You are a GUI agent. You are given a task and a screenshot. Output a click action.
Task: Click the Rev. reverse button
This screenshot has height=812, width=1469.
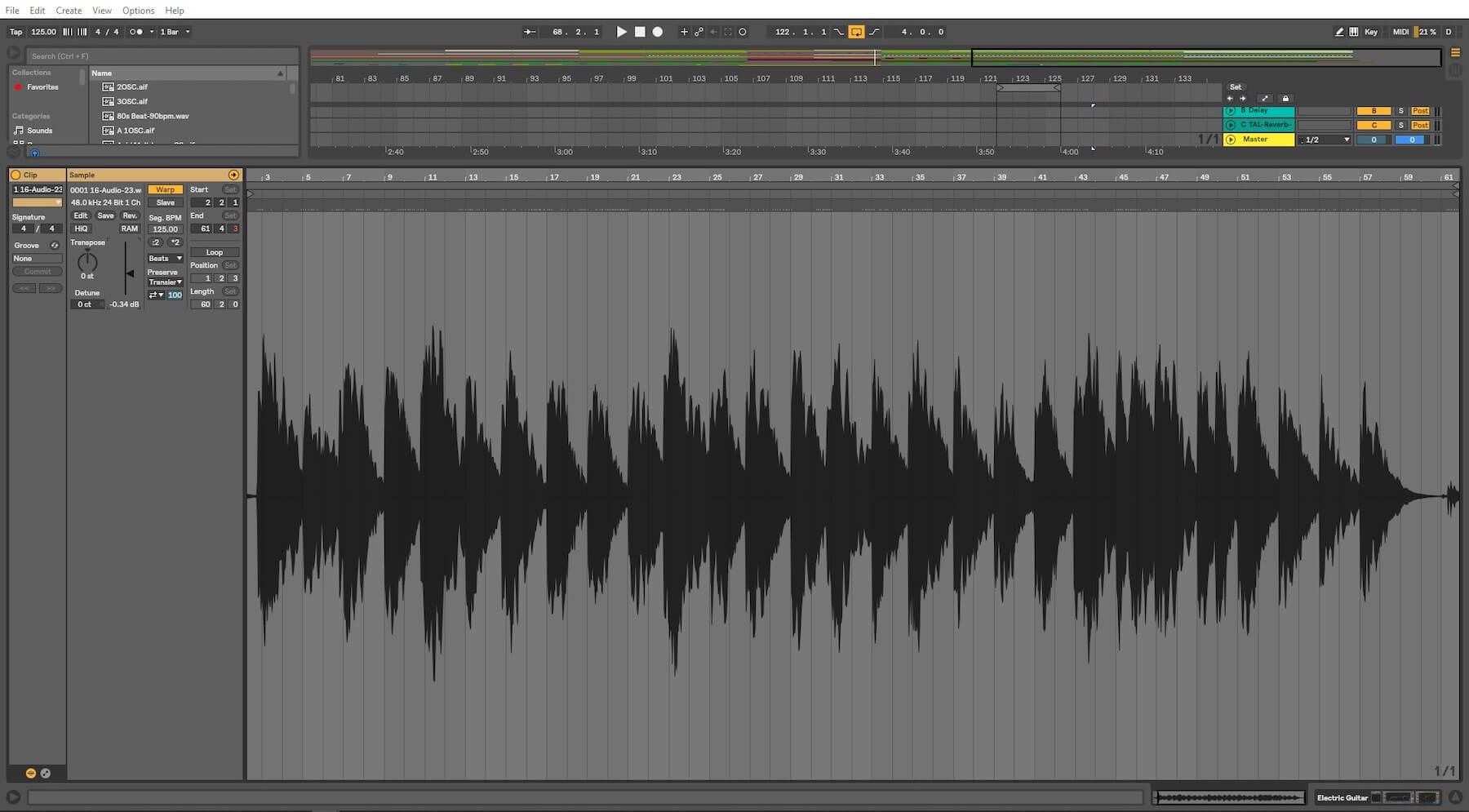(x=130, y=215)
